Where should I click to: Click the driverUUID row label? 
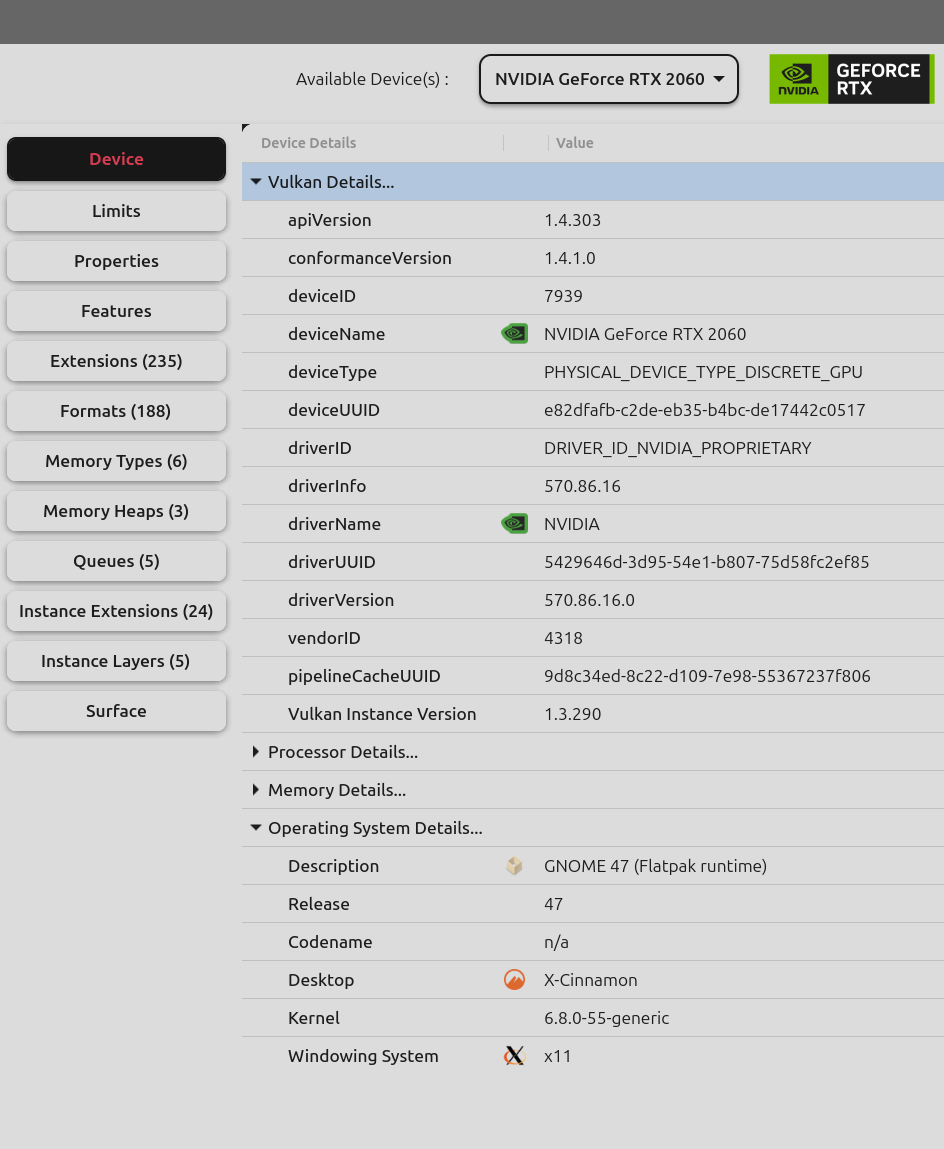332,562
